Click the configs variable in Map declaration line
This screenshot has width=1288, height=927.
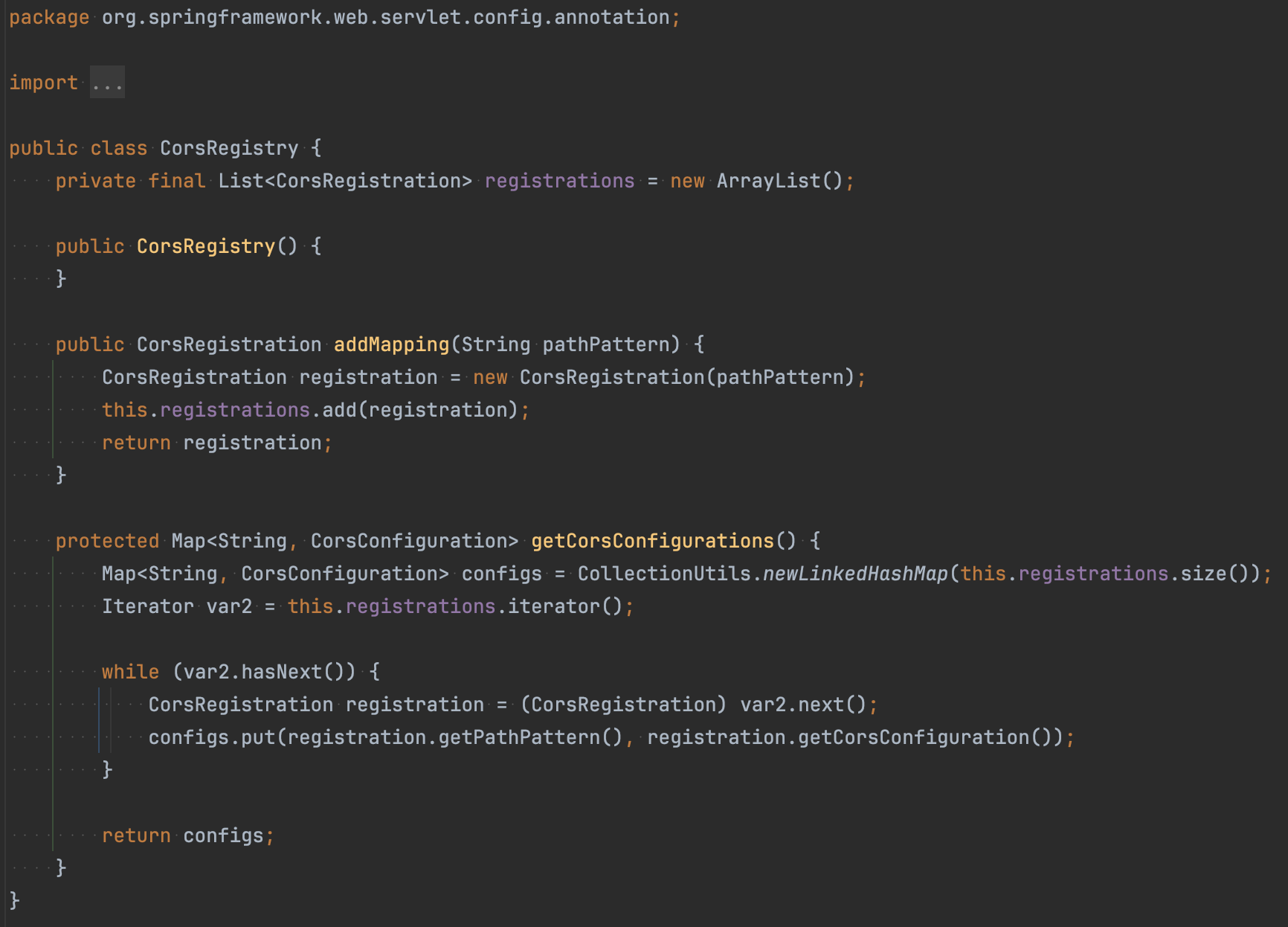point(502,574)
